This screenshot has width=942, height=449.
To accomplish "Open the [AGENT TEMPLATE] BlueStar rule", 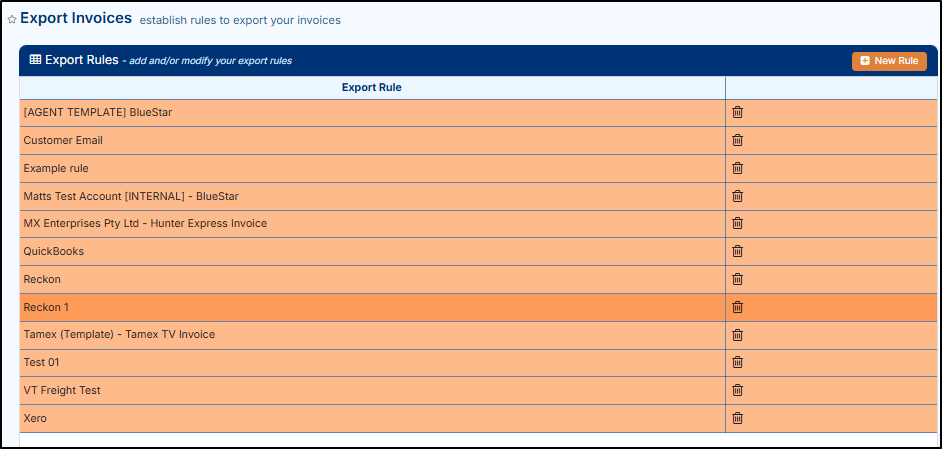I will (98, 112).
